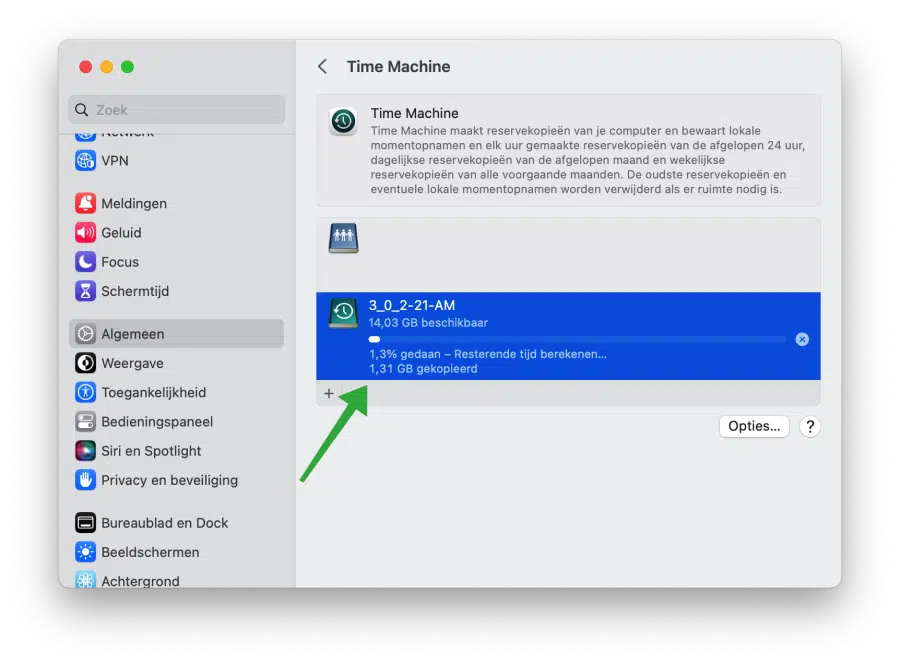Go to Siri en Spotlight settings
This screenshot has width=900, height=665.
176,451
